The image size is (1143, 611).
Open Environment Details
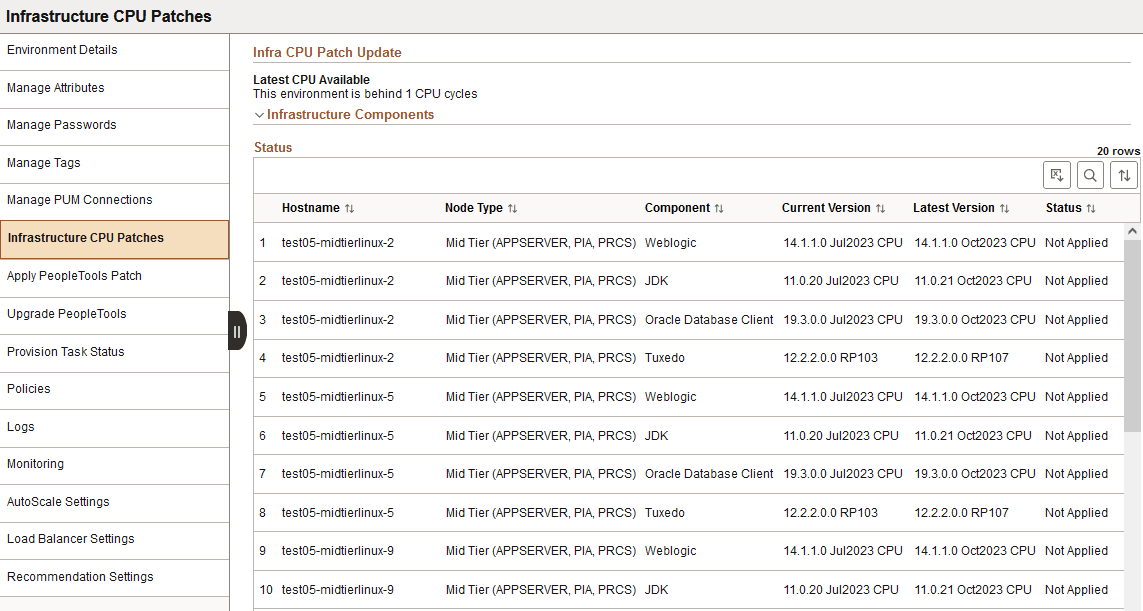pyautogui.click(x=62, y=49)
